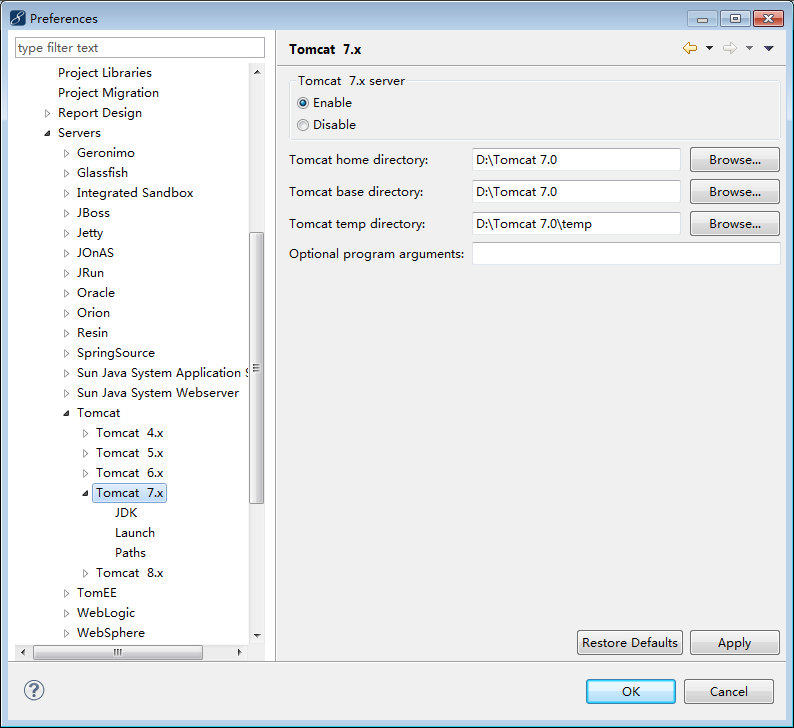Click the Apply button
The image size is (794, 728).
[x=735, y=642]
